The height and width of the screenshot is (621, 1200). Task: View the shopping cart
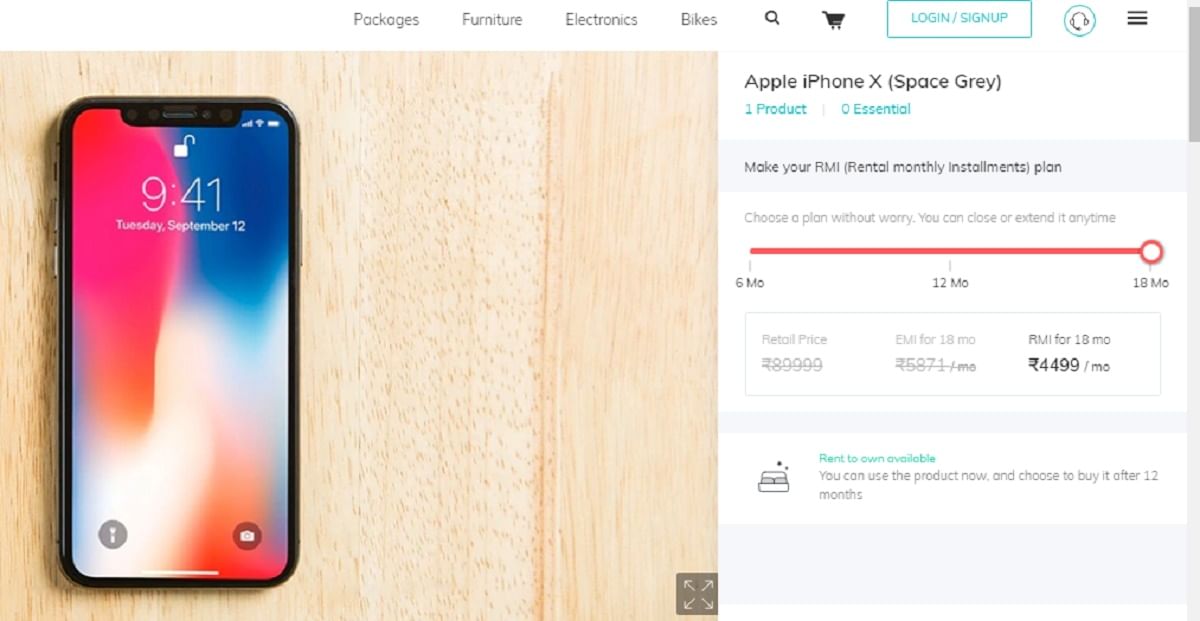click(x=833, y=19)
